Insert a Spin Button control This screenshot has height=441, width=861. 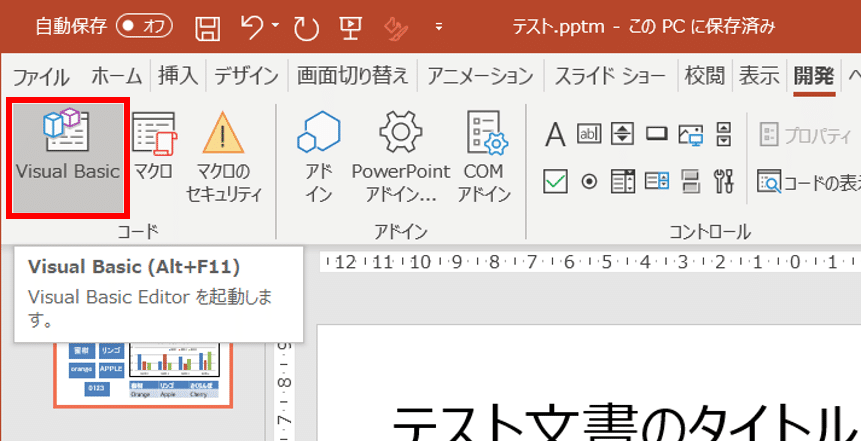[623, 133]
